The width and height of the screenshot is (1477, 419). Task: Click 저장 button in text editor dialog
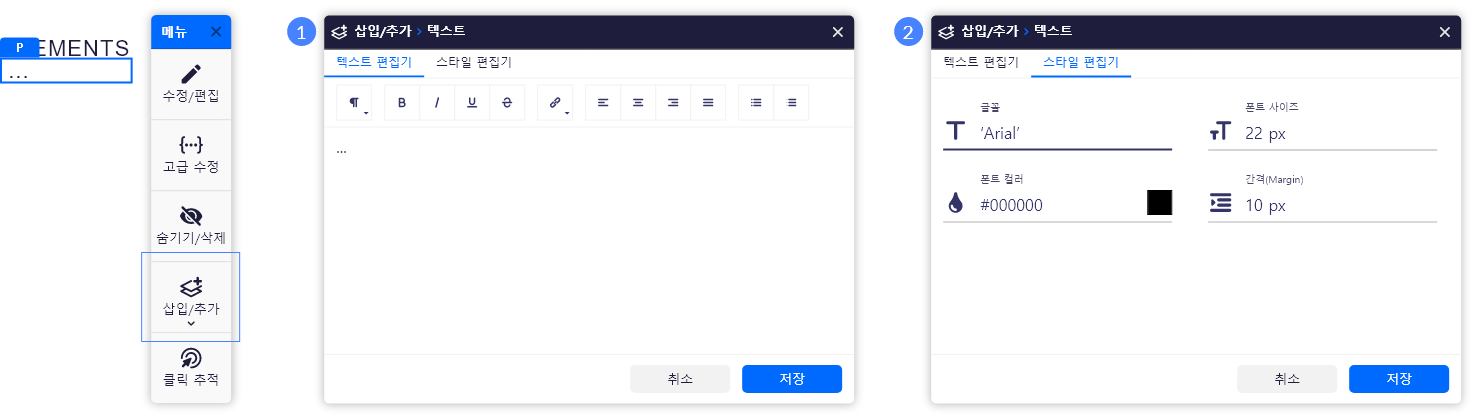(791, 379)
